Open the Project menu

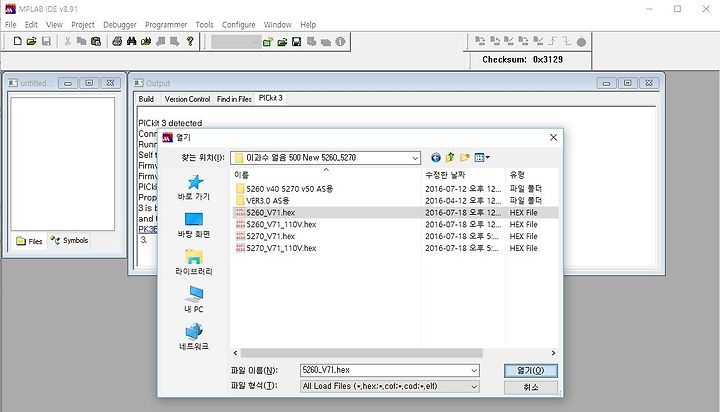pos(83,25)
